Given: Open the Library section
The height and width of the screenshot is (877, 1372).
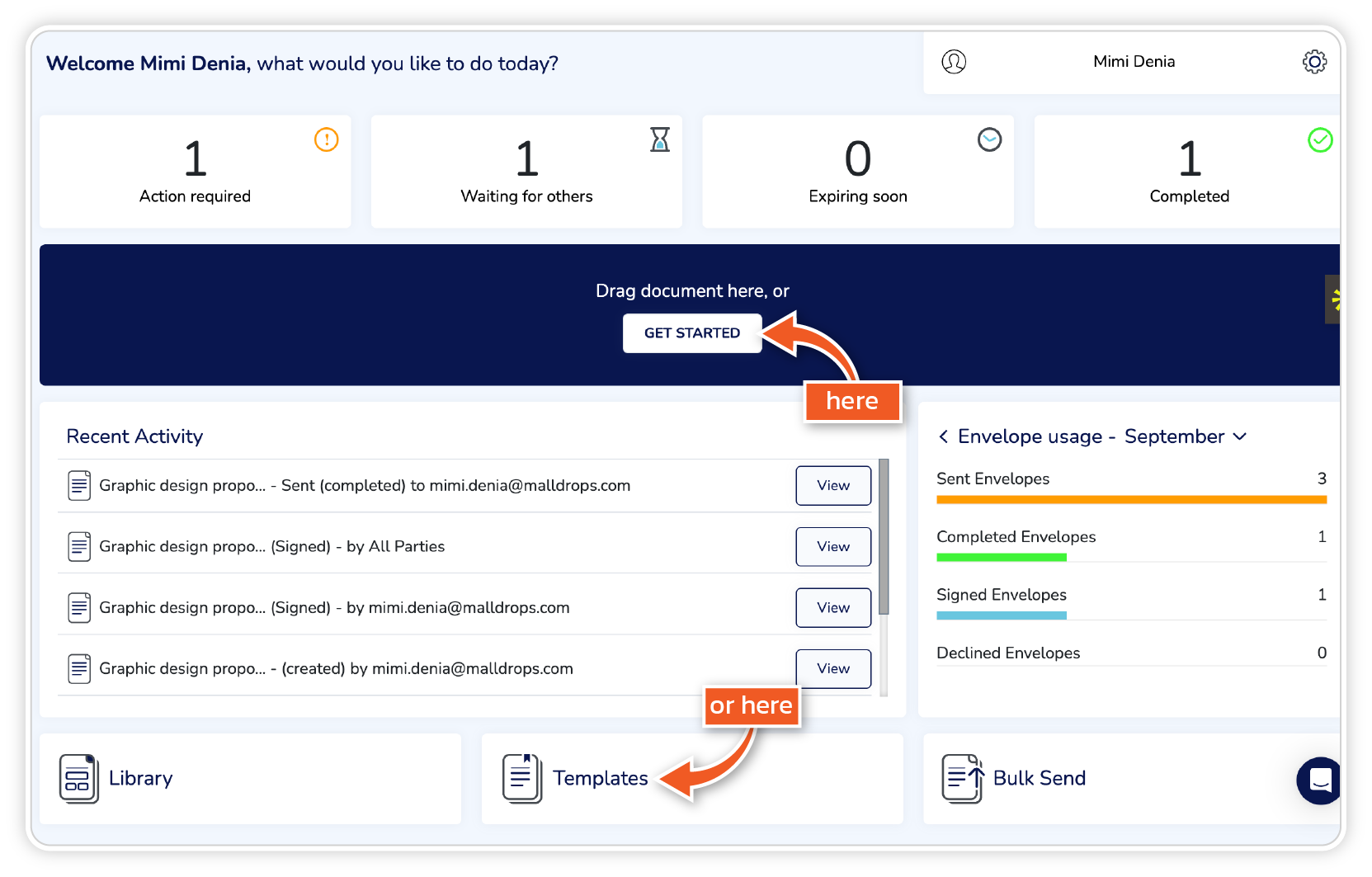Looking at the screenshot, I should pos(250,779).
